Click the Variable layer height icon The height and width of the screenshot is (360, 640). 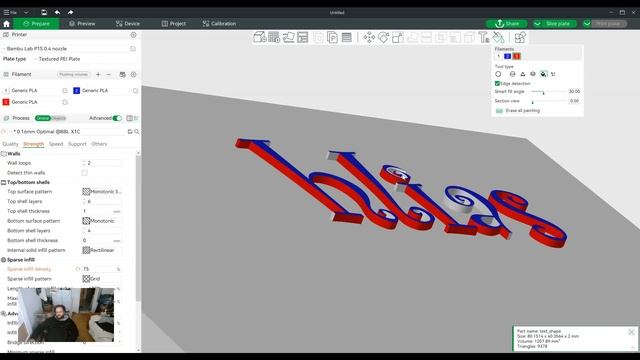coord(347,37)
